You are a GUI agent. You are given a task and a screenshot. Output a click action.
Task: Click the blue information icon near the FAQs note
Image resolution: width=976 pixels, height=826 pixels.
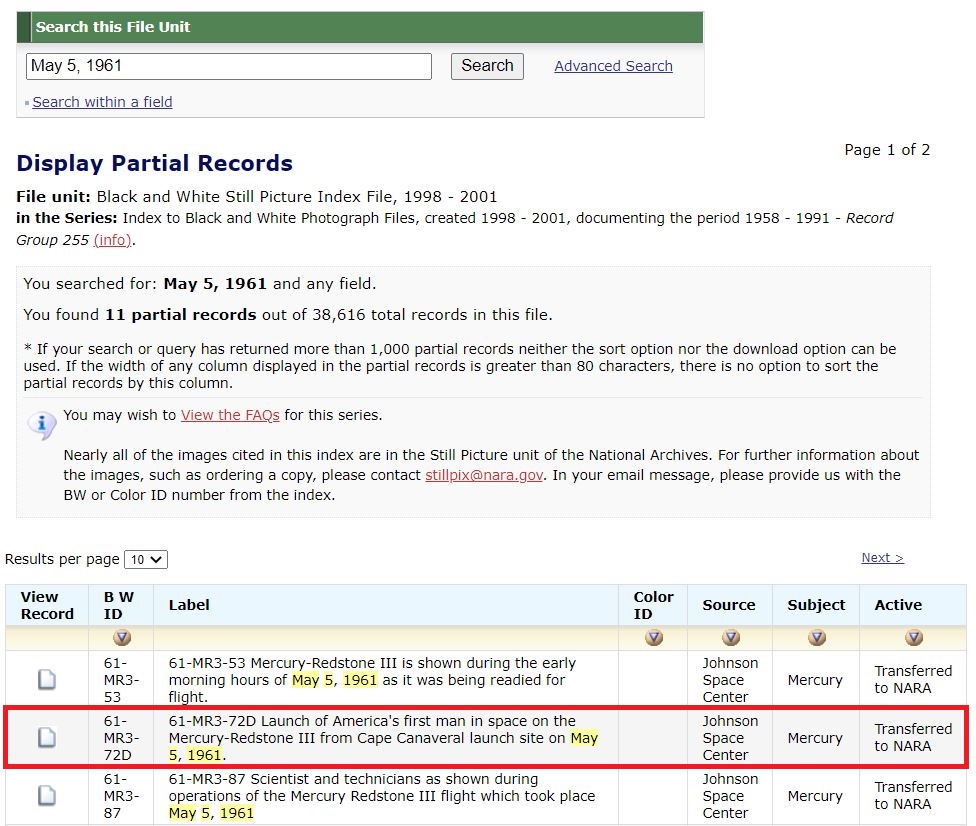[41, 425]
